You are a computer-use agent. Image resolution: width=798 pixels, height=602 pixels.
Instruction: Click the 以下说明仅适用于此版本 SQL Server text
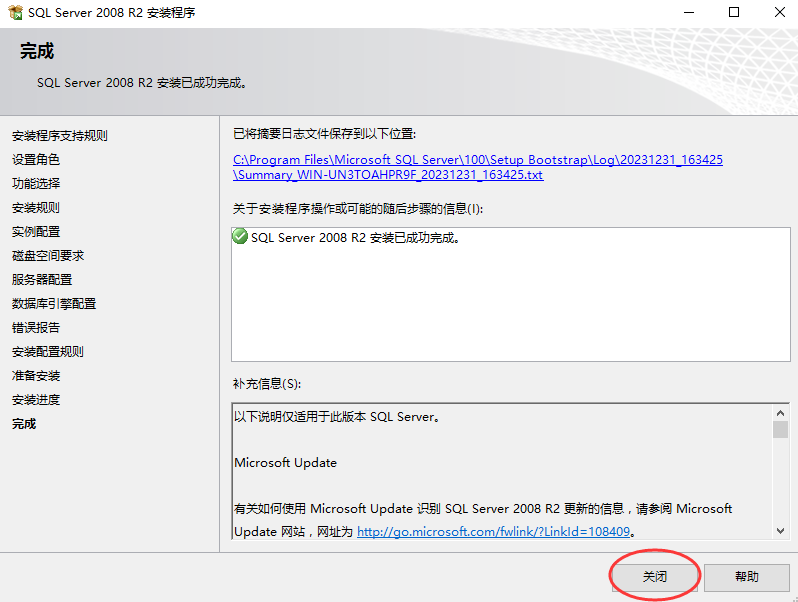pos(337,417)
